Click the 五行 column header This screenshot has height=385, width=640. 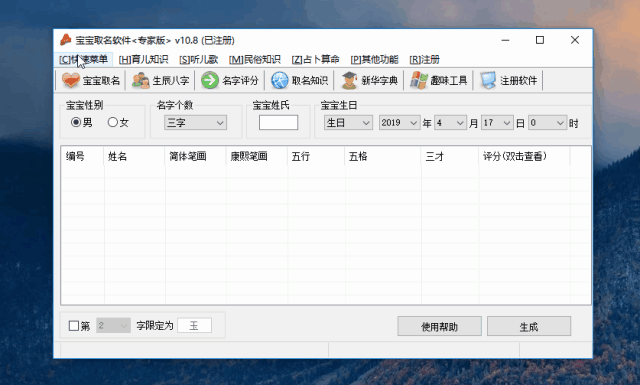316,156
